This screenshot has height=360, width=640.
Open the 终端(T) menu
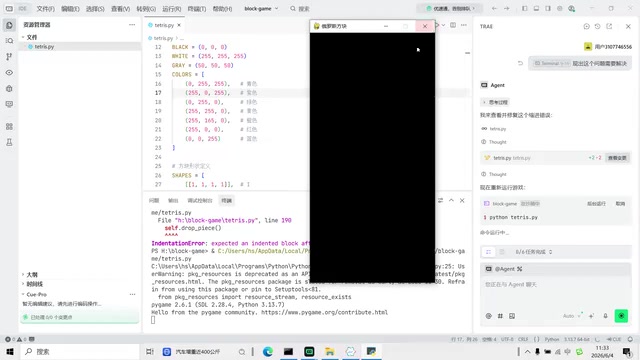click(197, 9)
